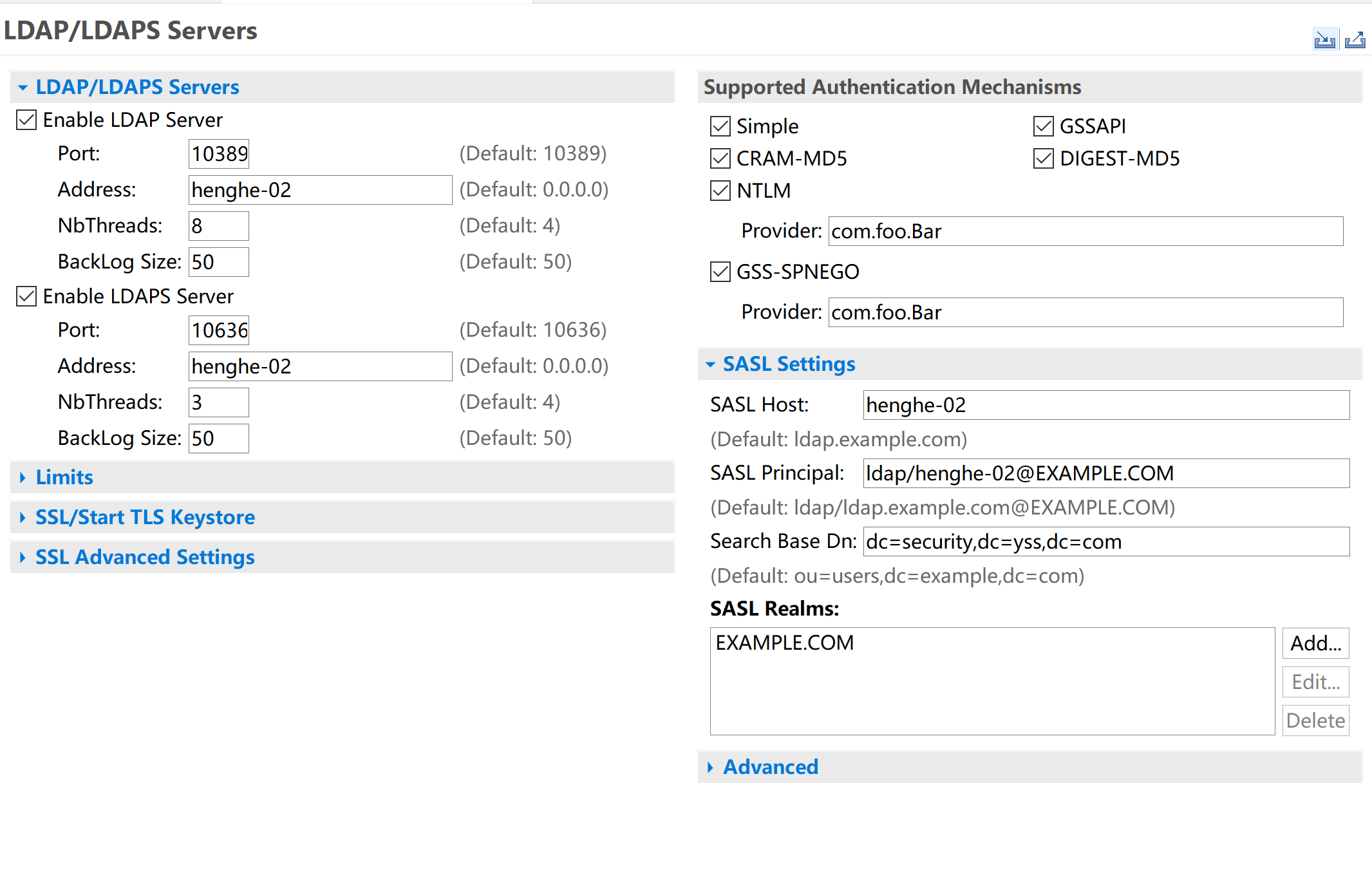Disable the GSS-SPNEGO mechanism
Screen dimensions: 1372x877
(x=720, y=272)
